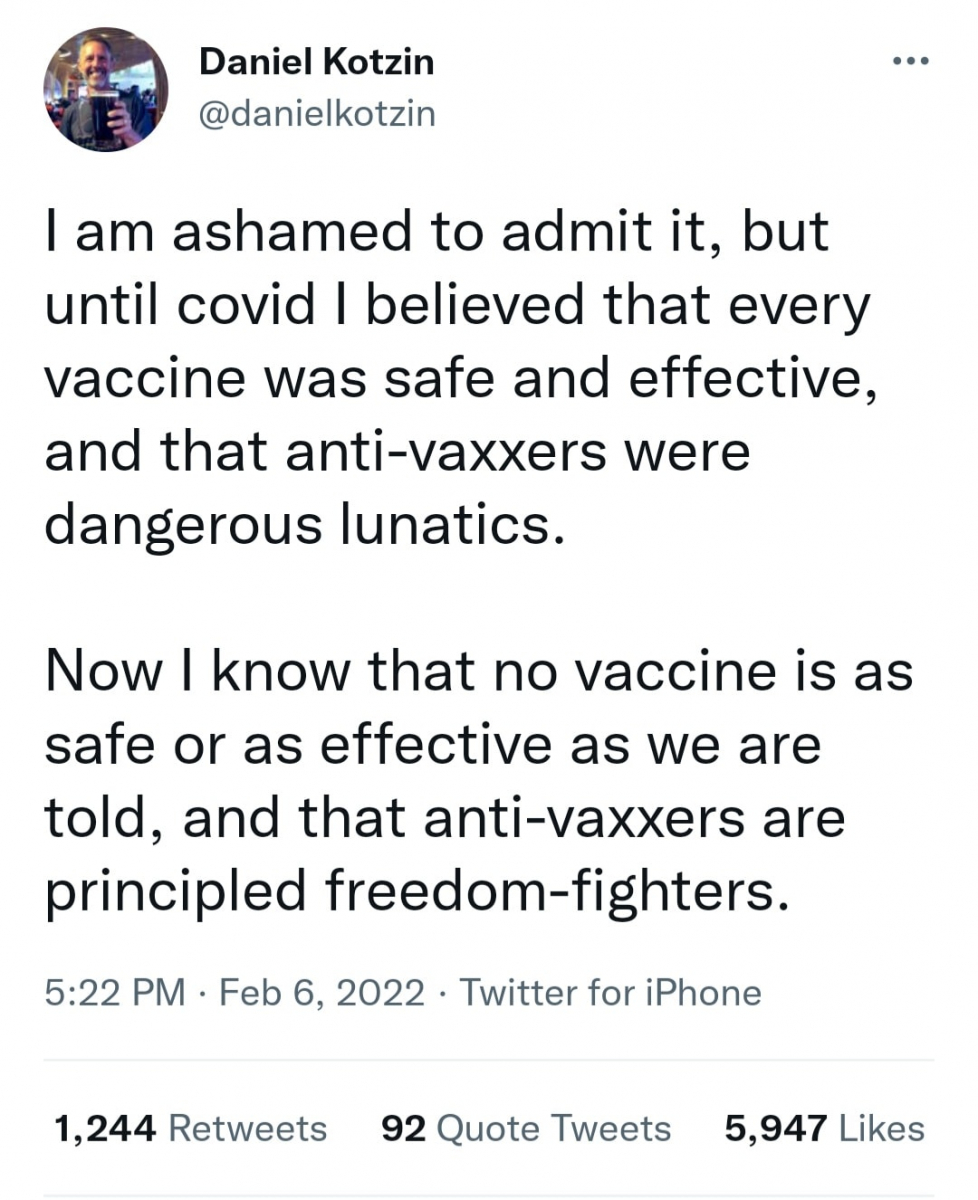
Task: Click the @danielkotzin handle
Action: point(317,113)
